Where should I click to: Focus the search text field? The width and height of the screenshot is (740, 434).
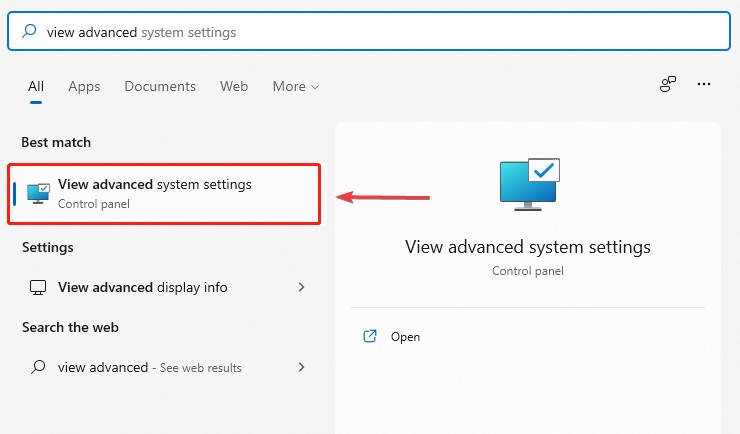pyautogui.click(x=369, y=32)
